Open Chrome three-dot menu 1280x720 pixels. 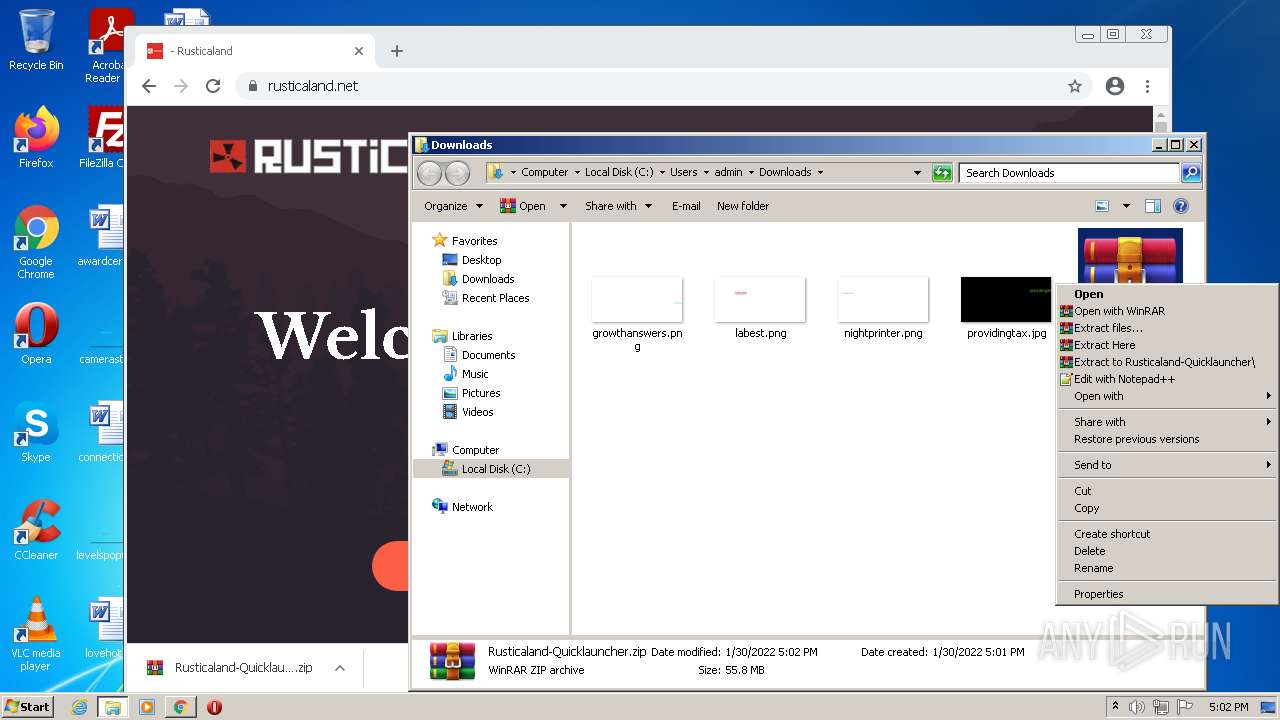(x=1147, y=86)
